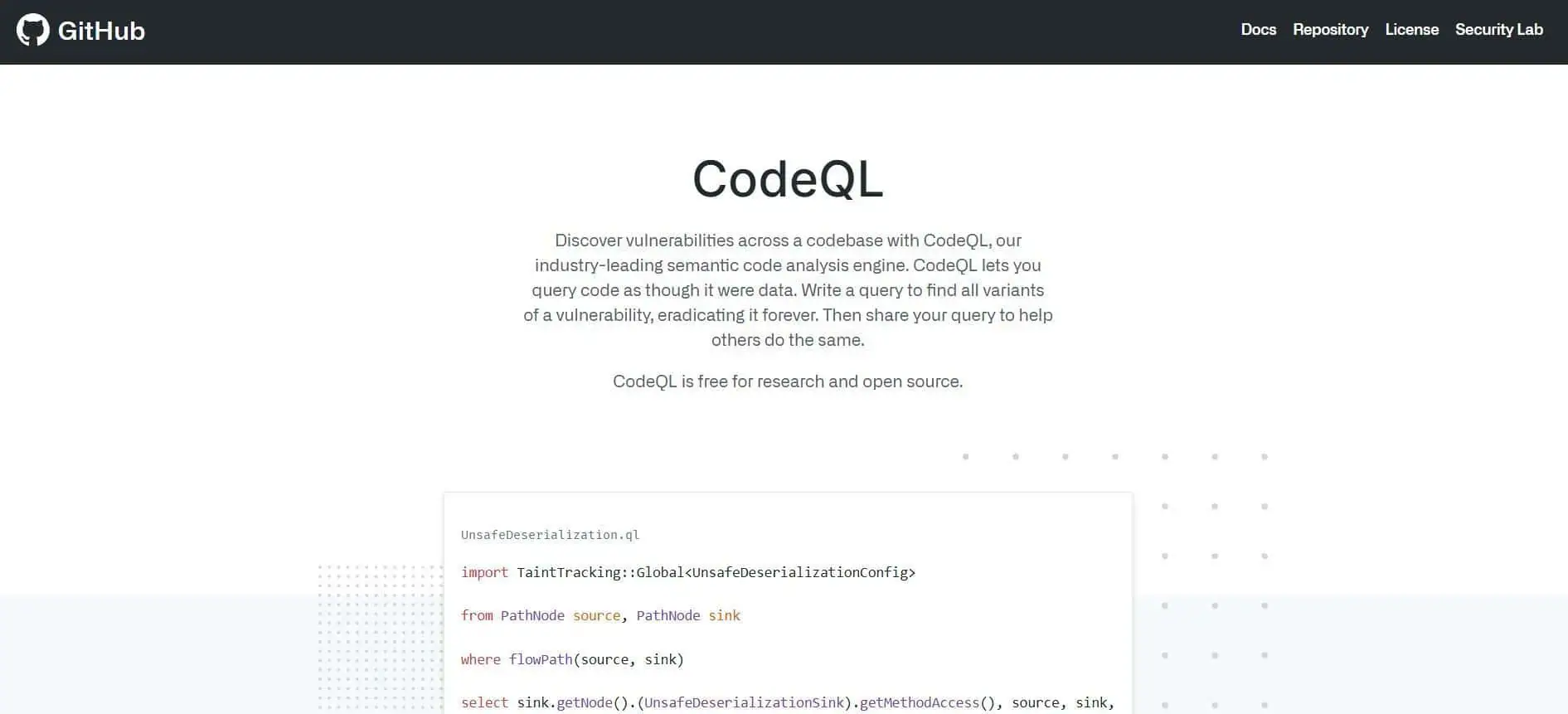Viewport: 1568px width, 714px height.
Task: Click the import statement in the code sample
Action: tap(485, 572)
